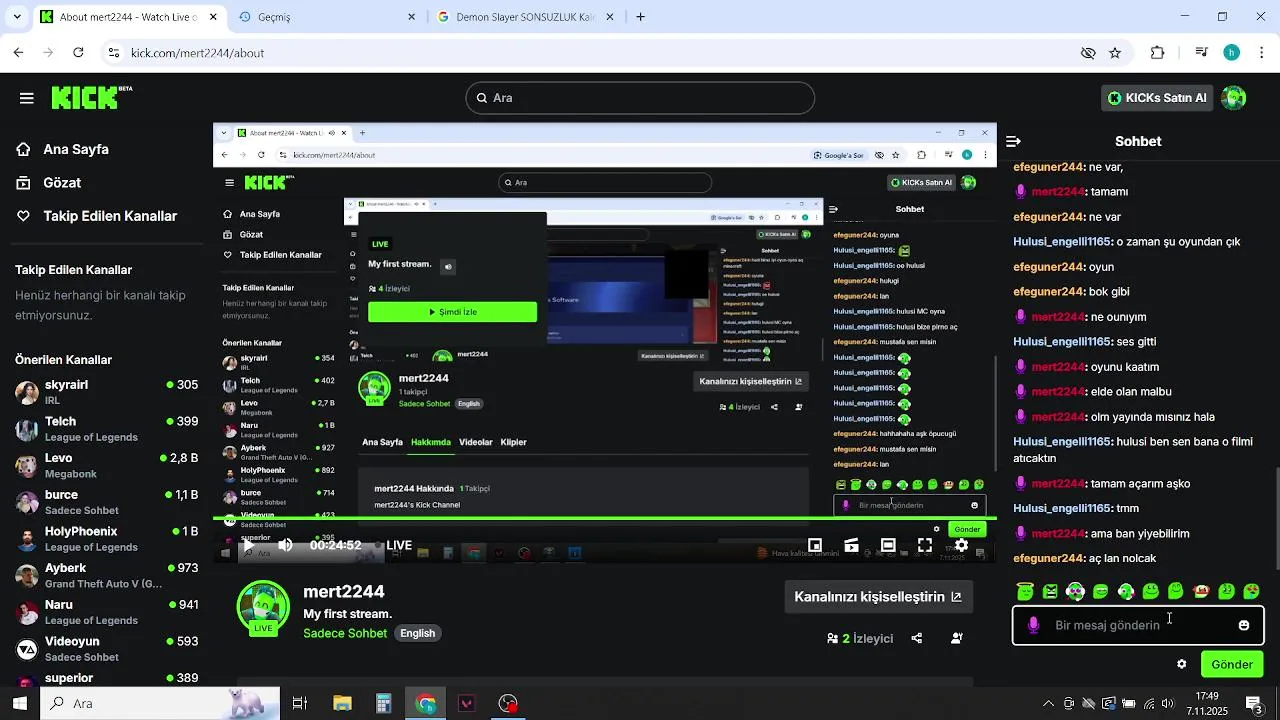Viewport: 1280px width, 720px height.
Task: Toggle theater mode on the player
Action: (888, 545)
